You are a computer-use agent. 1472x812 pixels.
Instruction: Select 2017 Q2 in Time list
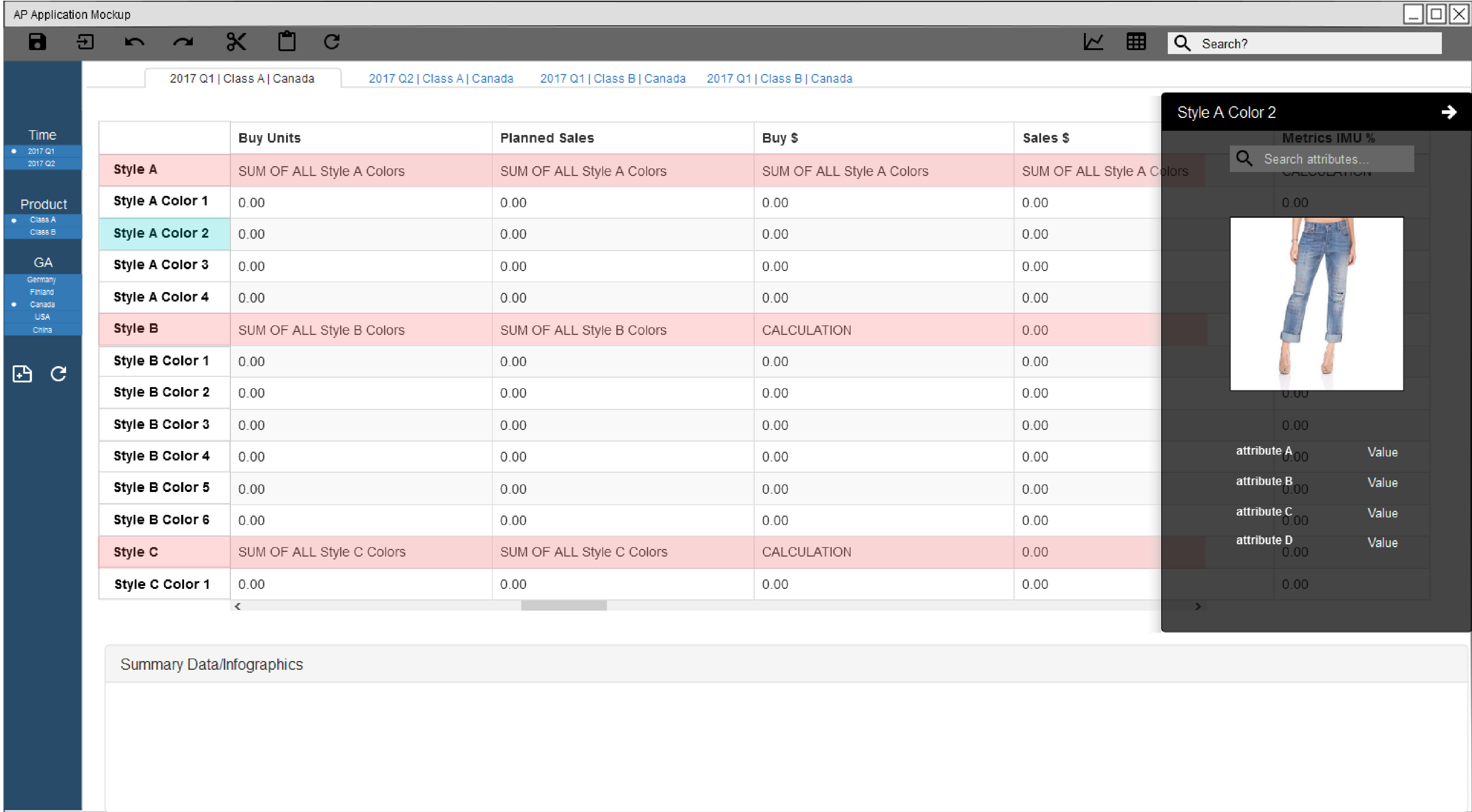pos(42,164)
